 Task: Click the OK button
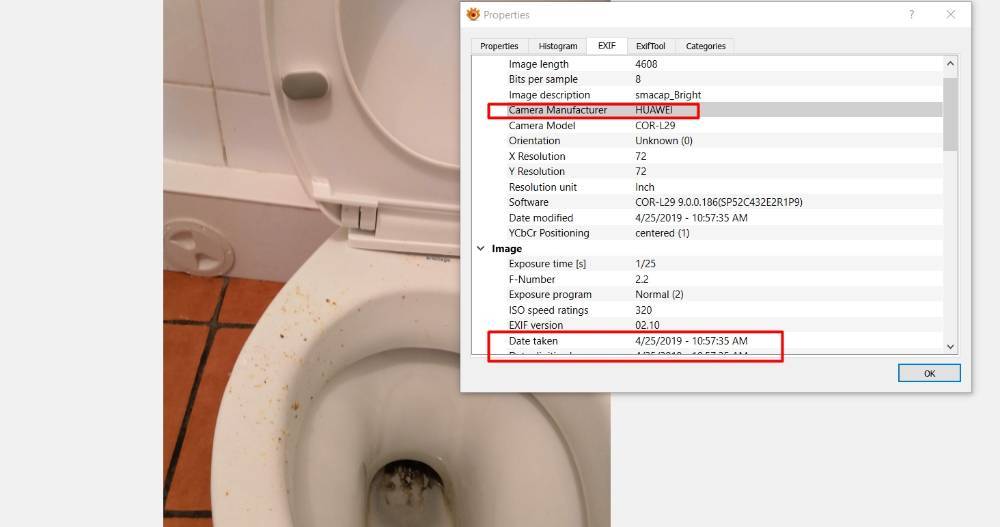pyautogui.click(x=929, y=373)
